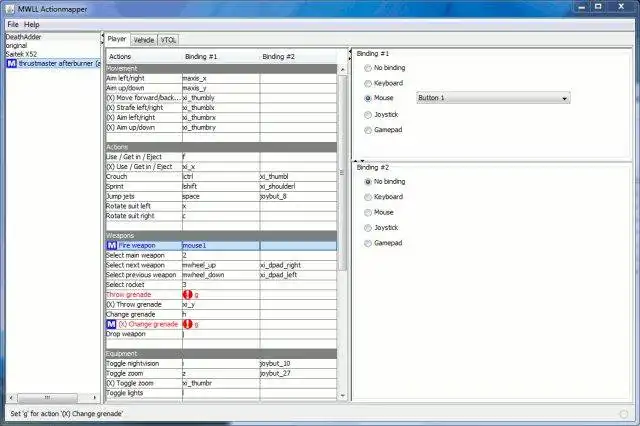Click the actions table scroll down arrow

tap(342, 395)
